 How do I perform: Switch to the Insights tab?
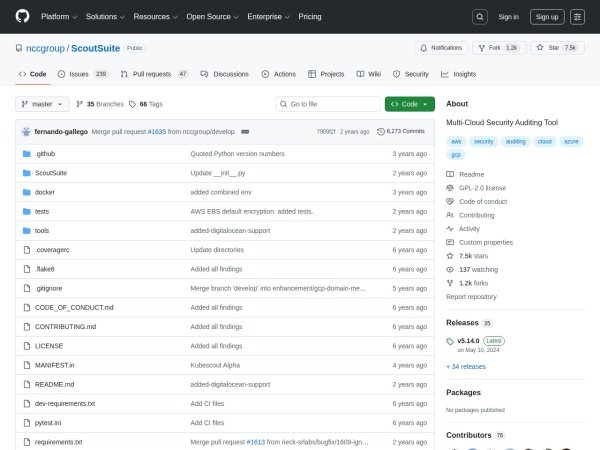click(x=458, y=74)
